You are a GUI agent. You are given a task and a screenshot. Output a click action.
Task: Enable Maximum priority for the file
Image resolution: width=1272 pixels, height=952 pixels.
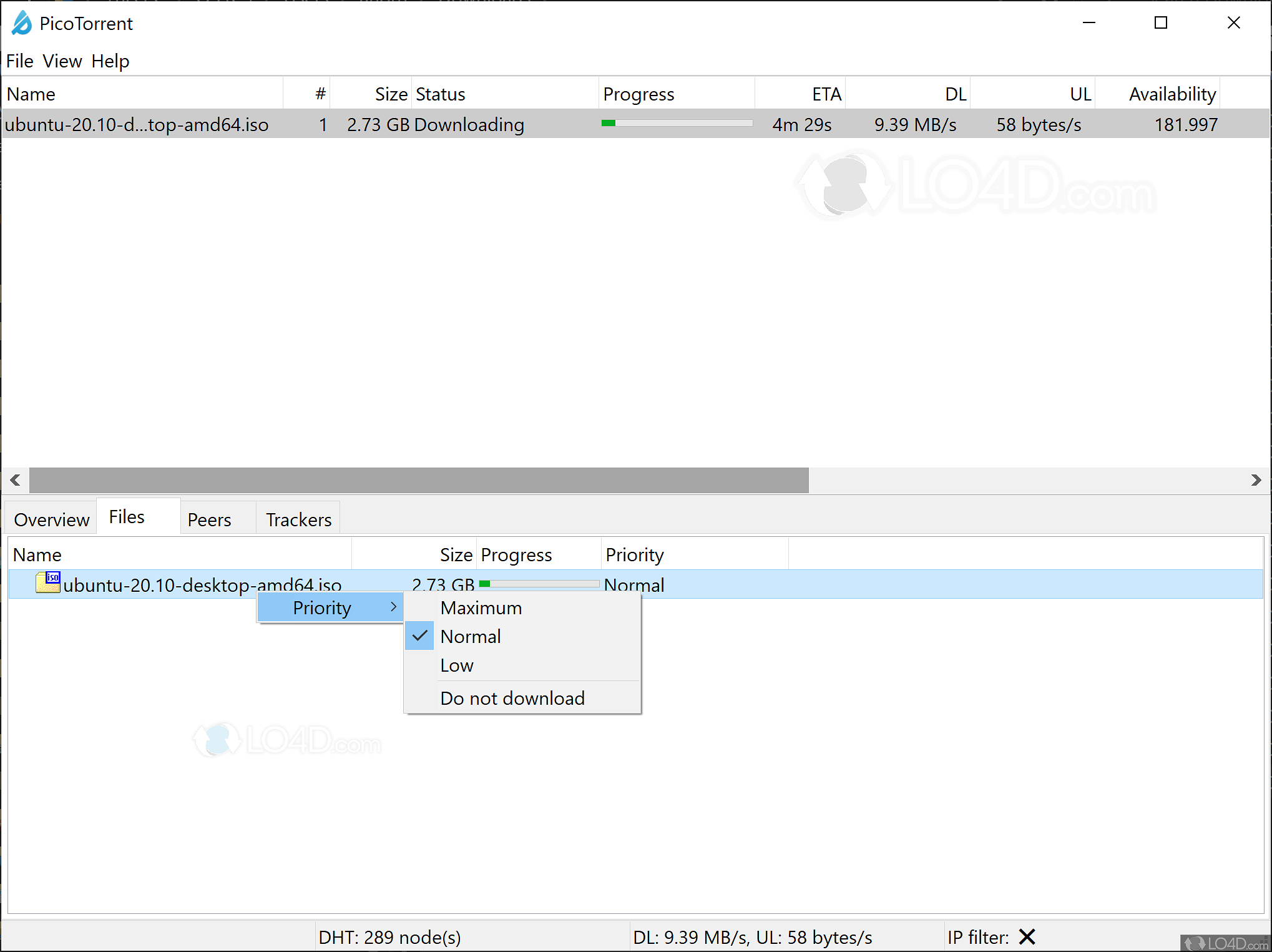click(481, 607)
